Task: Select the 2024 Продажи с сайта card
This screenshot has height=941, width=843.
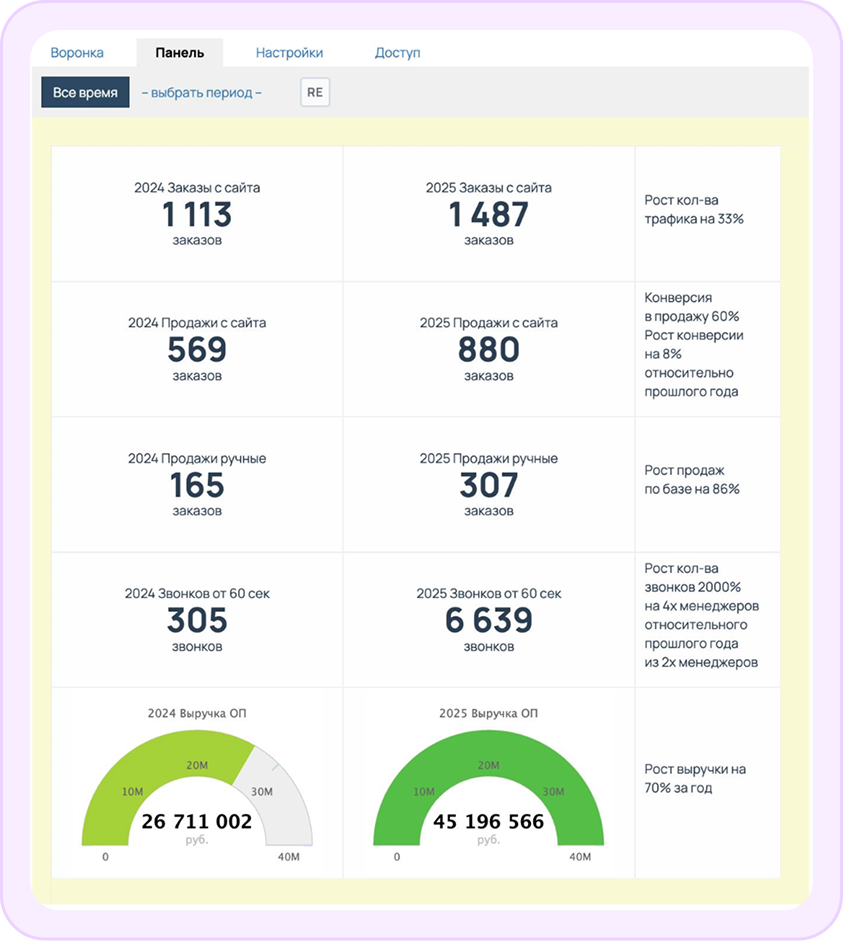Action: 197,349
